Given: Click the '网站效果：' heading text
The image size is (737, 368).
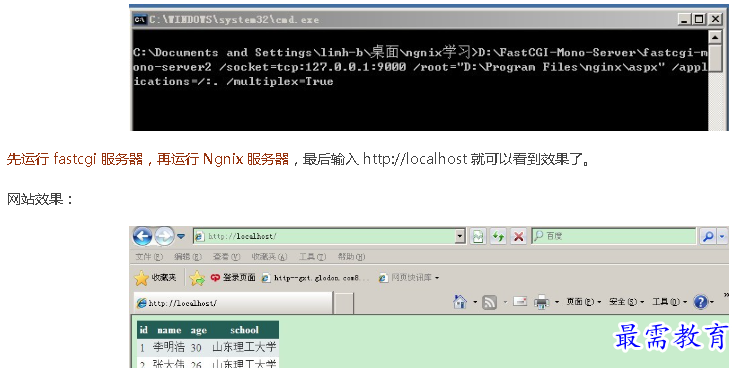Looking at the screenshot, I should point(40,199).
